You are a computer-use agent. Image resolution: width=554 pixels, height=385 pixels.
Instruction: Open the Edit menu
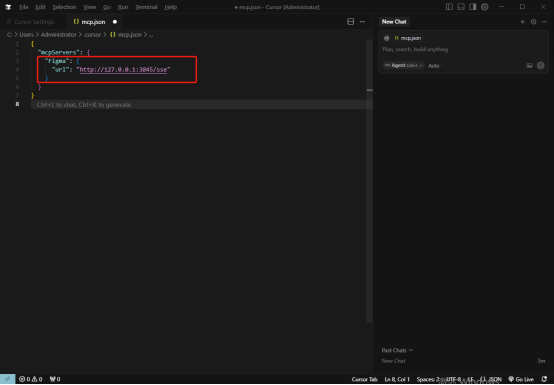click(40, 7)
